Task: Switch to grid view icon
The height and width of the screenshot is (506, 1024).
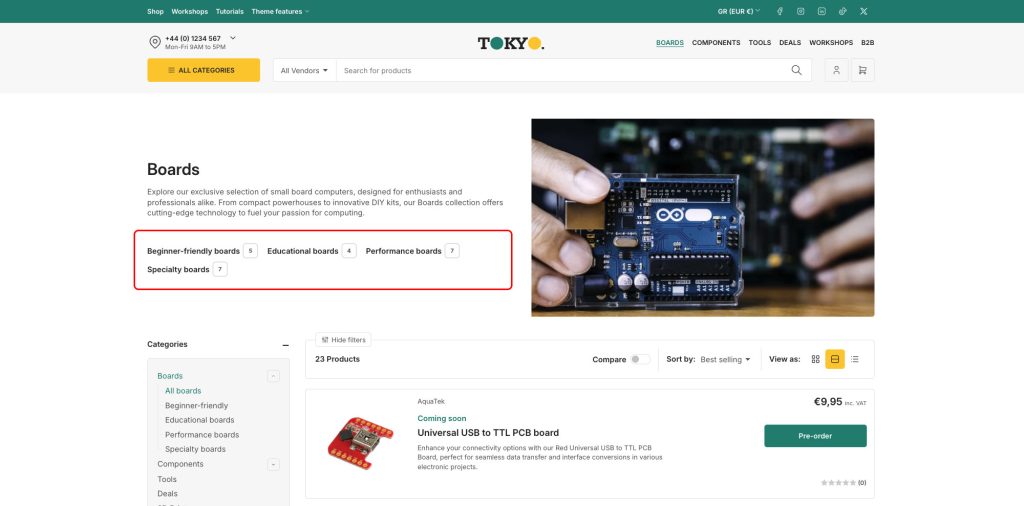Action: point(815,359)
